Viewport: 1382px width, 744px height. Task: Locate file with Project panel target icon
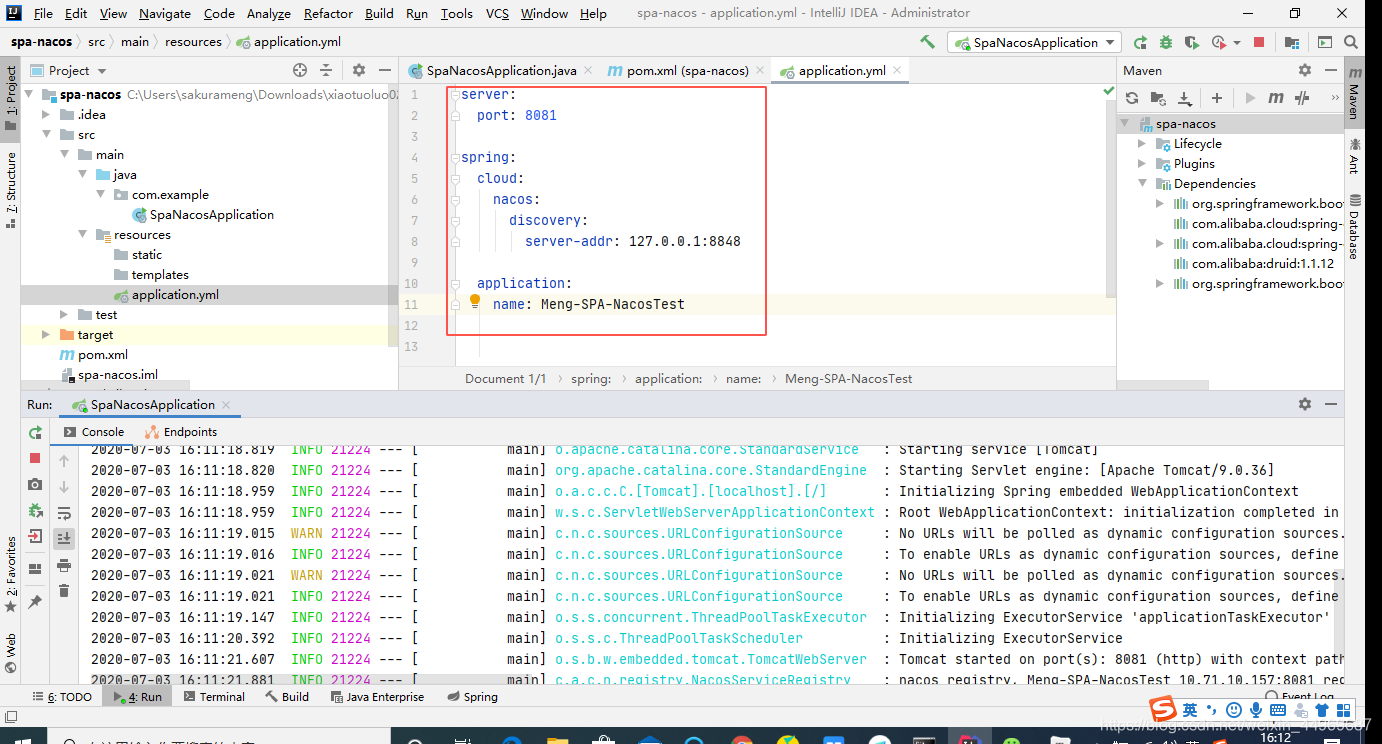coord(300,70)
